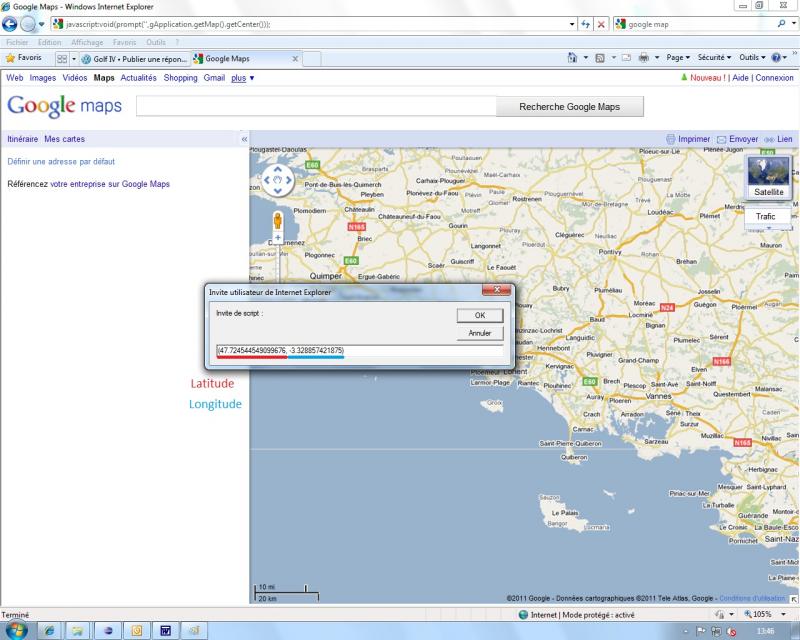
Task: Expand the Quick Tabs dropdown arrow
Action: (73, 59)
